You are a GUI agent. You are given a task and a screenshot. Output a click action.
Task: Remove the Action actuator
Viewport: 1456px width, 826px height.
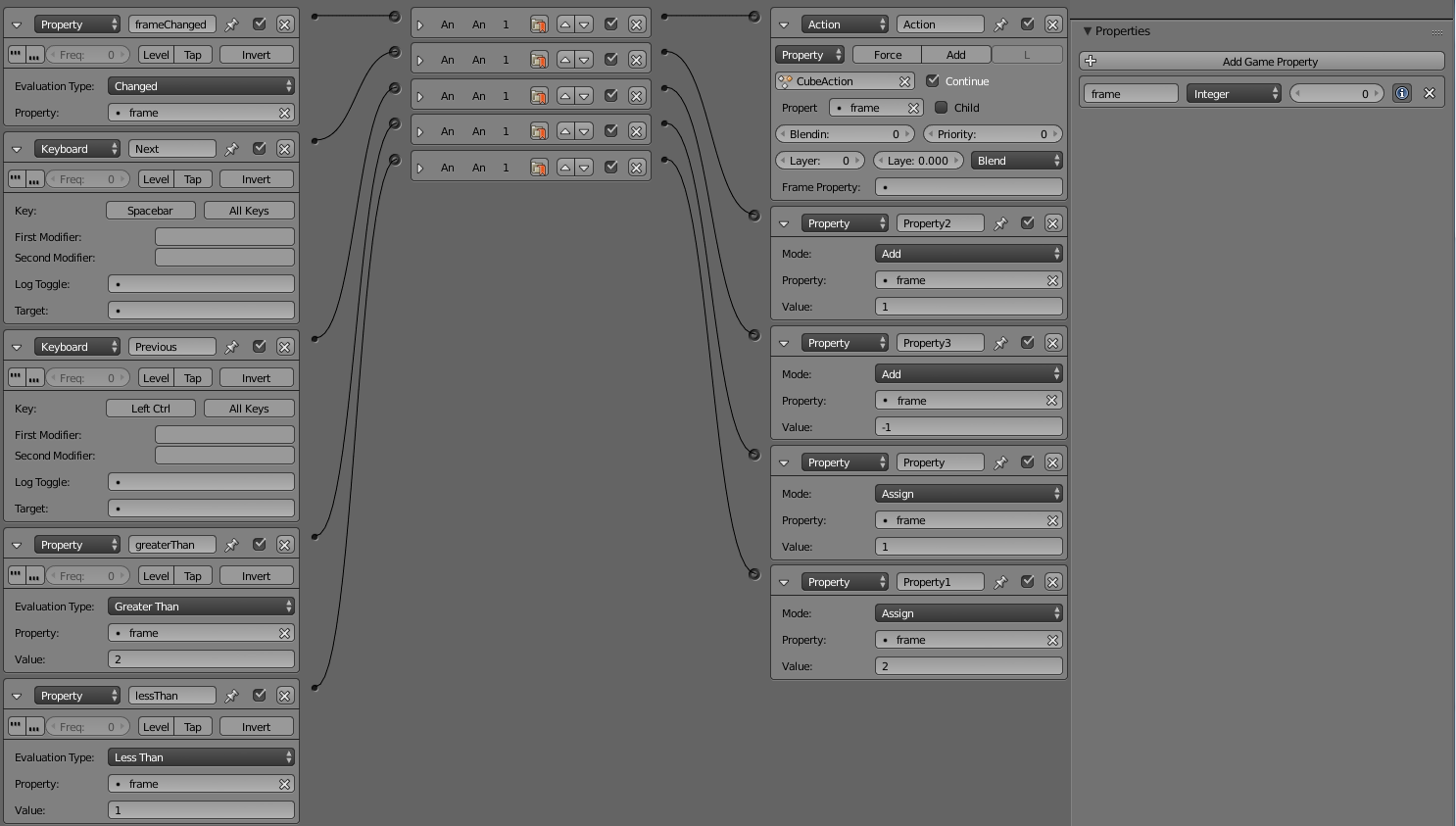click(1052, 24)
